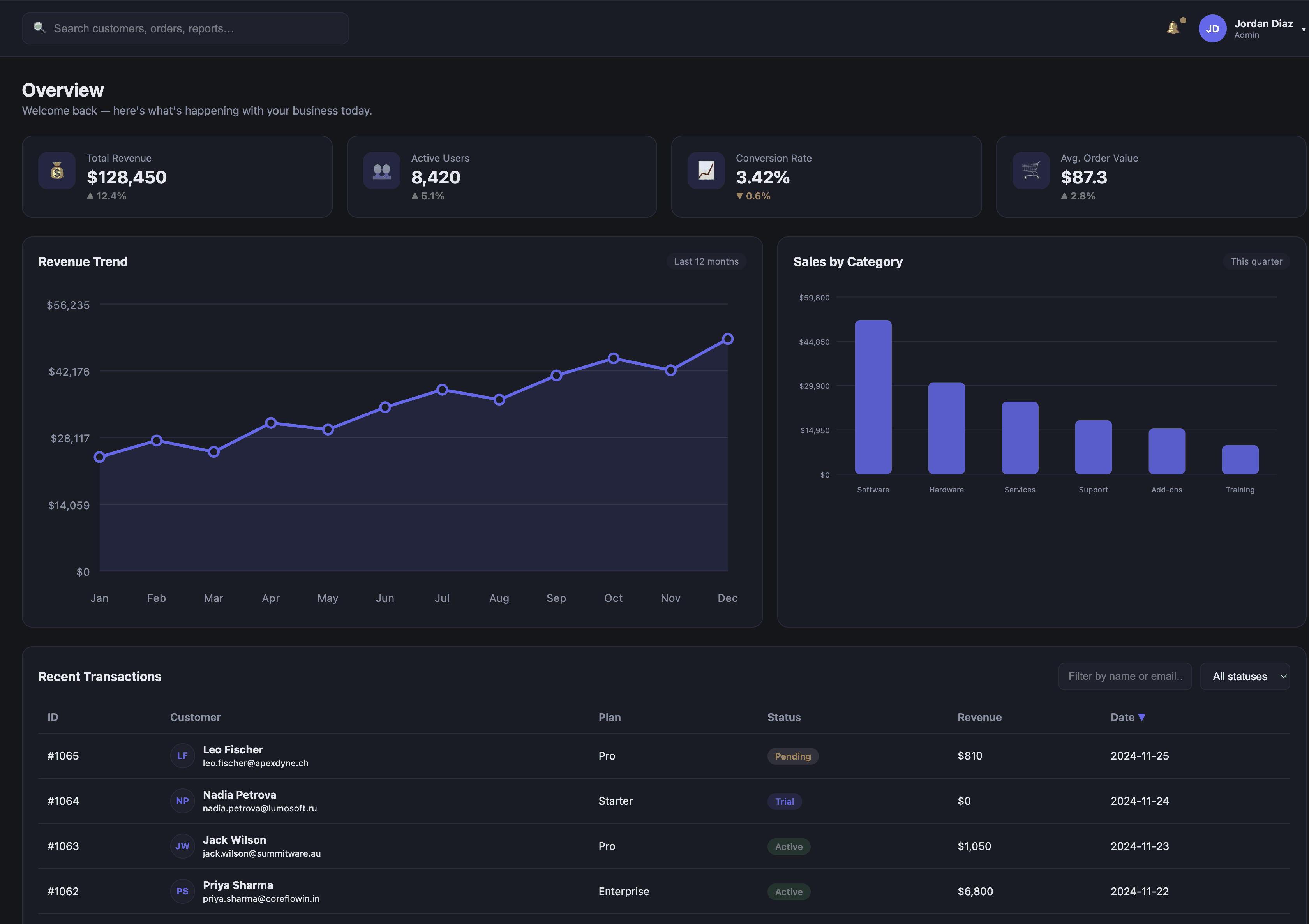
Task: Click the JD user avatar
Action: pos(1212,28)
